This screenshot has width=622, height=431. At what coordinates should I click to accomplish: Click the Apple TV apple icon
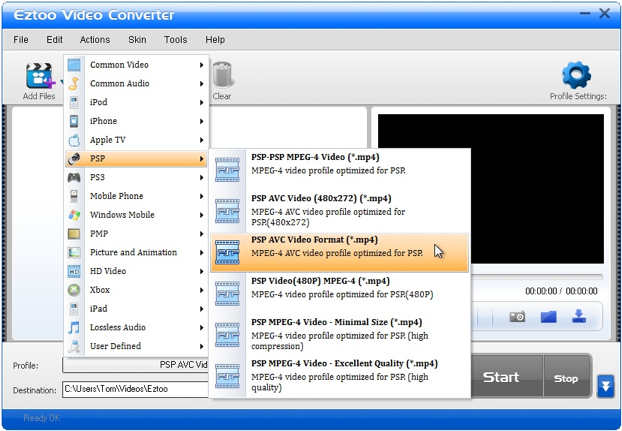pyautogui.click(x=74, y=140)
